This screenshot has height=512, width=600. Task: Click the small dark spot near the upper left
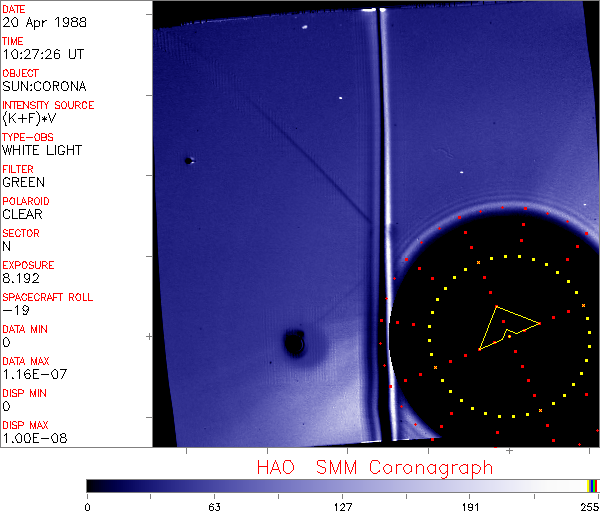pyautogui.click(x=187, y=160)
